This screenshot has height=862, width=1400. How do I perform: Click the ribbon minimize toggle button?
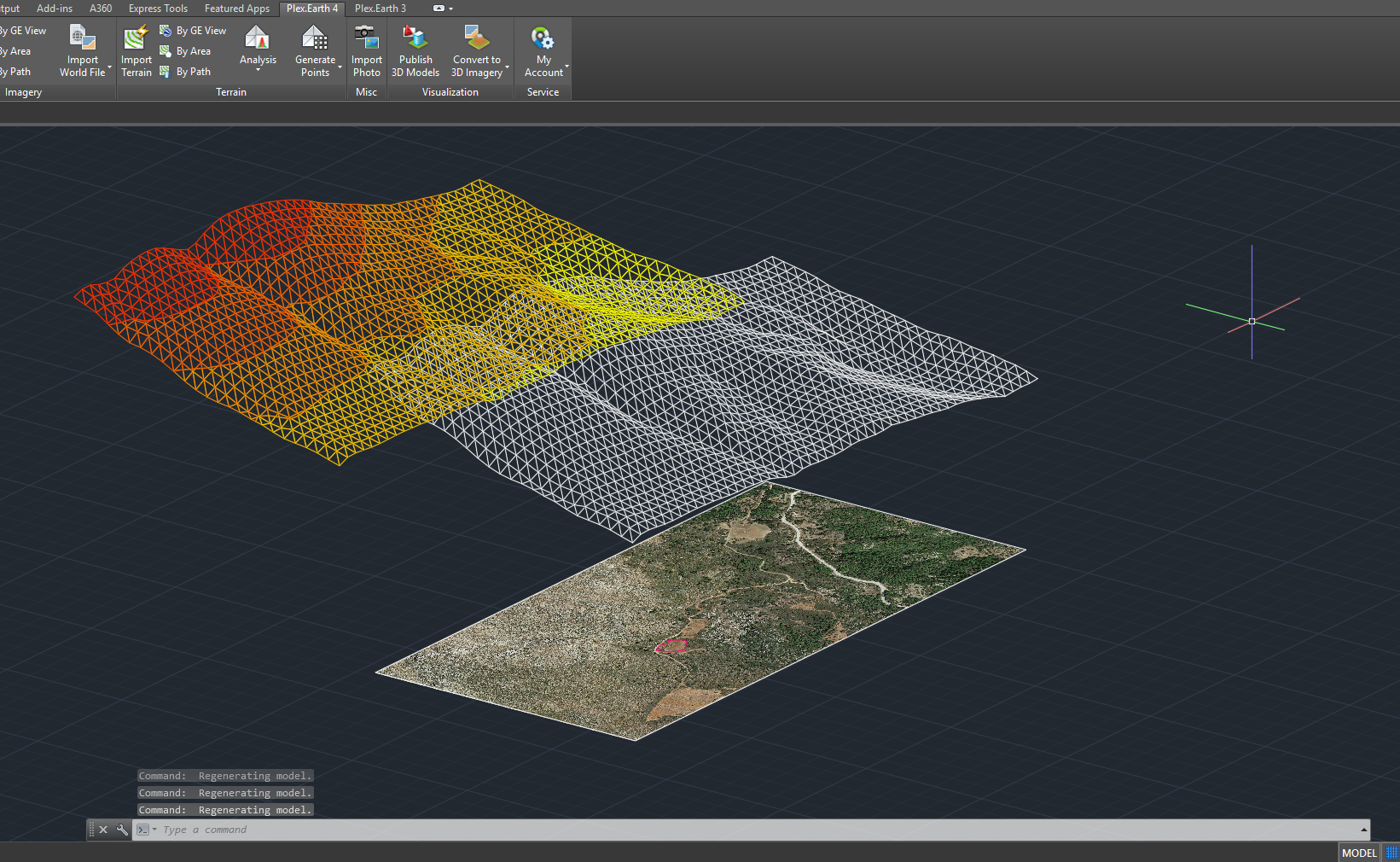click(x=439, y=9)
